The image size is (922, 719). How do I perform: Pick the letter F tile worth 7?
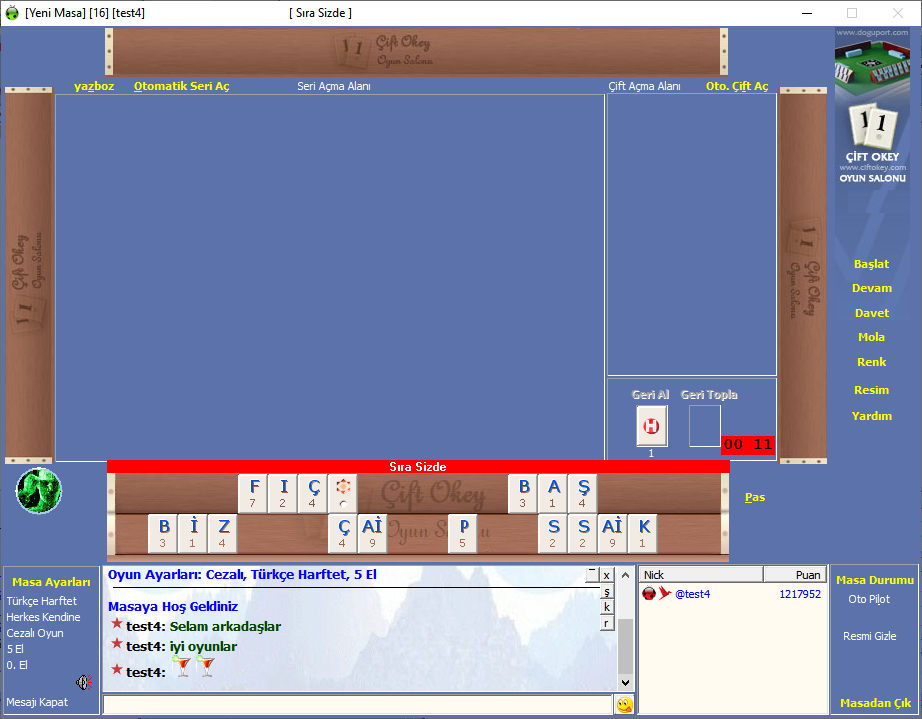(x=253, y=492)
